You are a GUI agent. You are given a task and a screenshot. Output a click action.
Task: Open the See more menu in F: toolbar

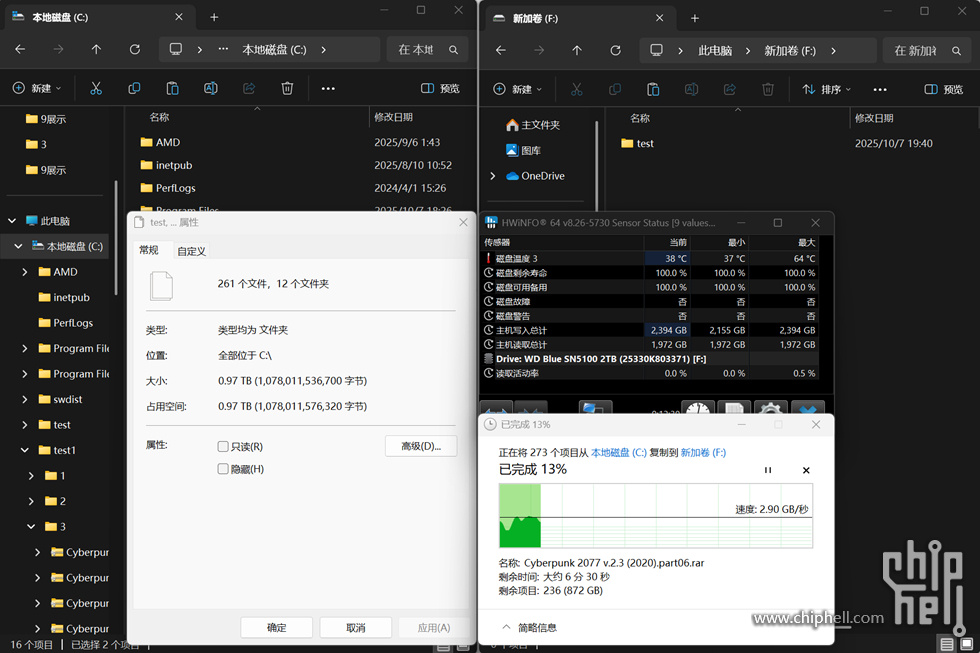pyautogui.click(x=880, y=89)
